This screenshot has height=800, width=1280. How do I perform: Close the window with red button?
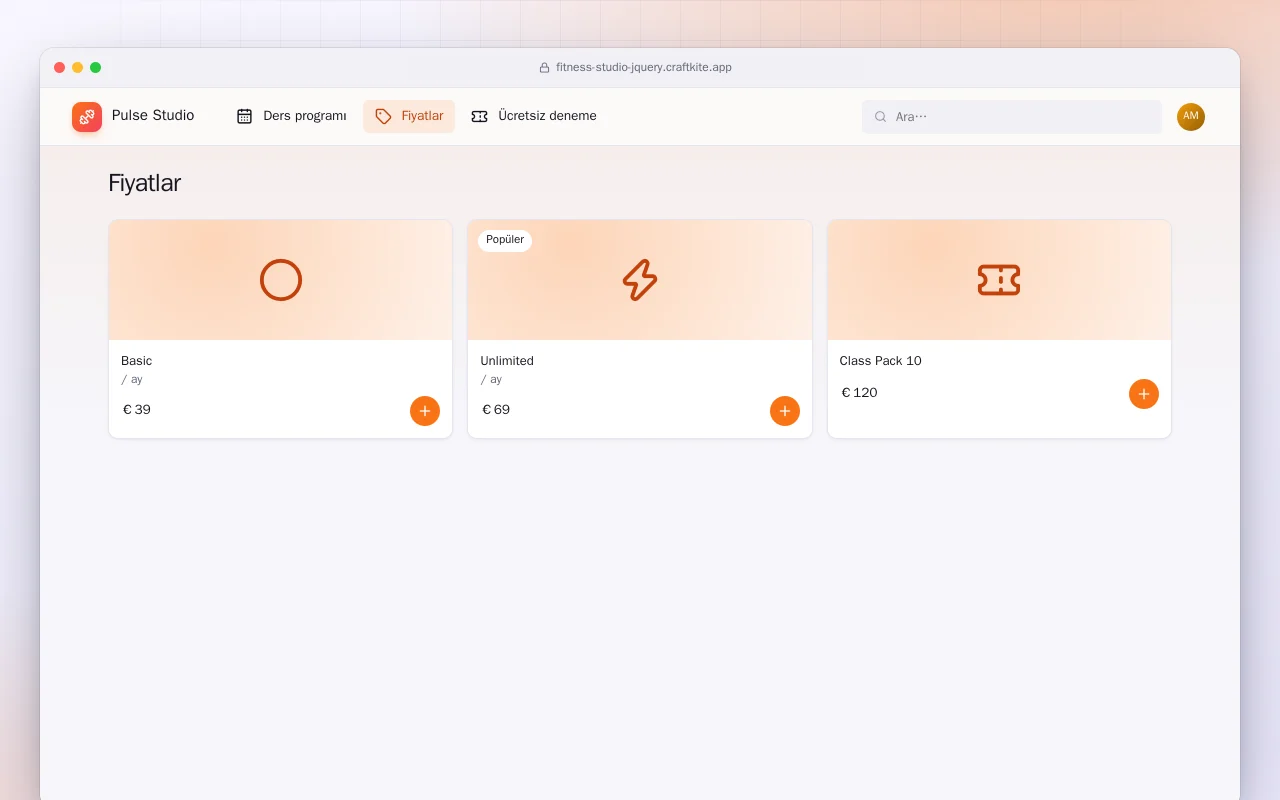60,68
